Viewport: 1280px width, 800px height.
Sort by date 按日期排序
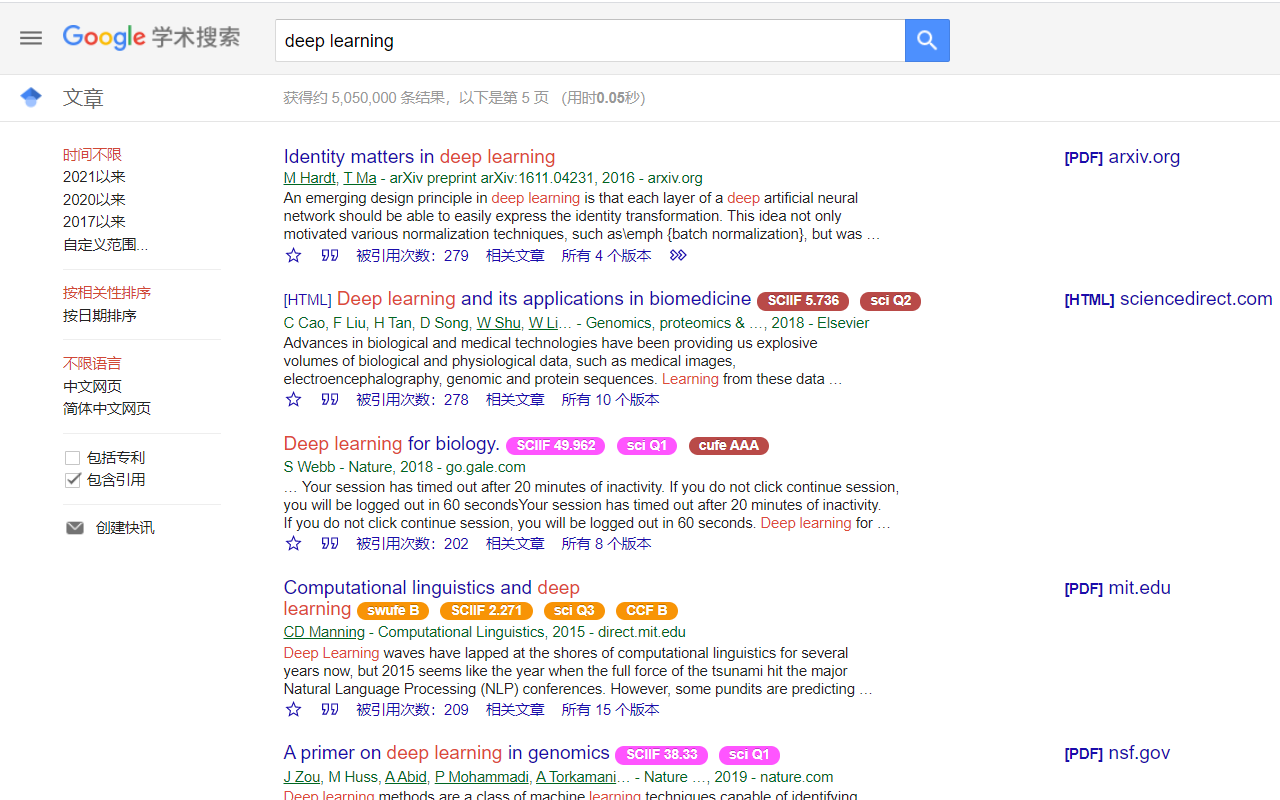pos(100,315)
